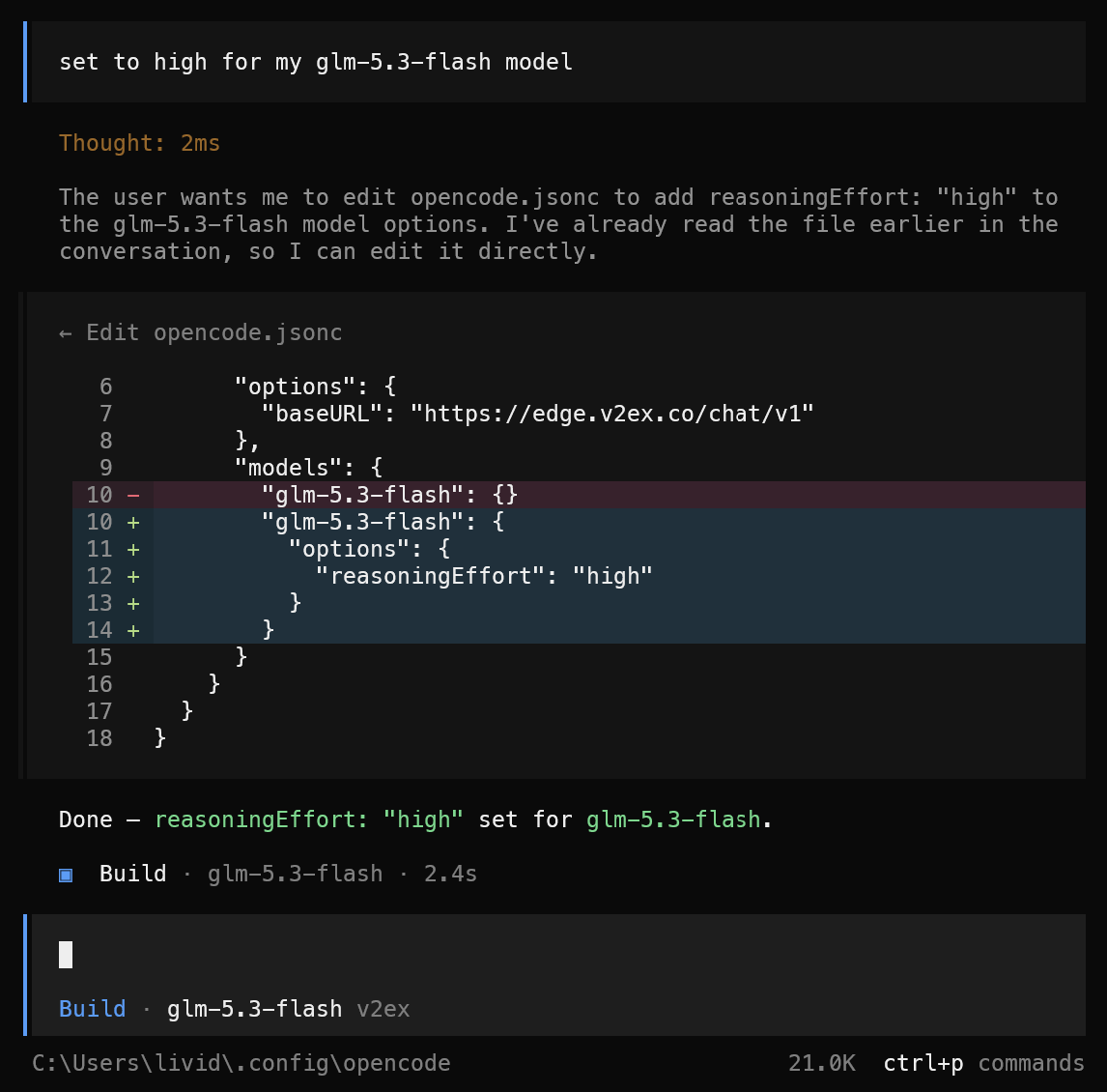Open the ctrl+p commands menu
1107x1092 pixels.
pyautogui.click(x=983, y=1063)
